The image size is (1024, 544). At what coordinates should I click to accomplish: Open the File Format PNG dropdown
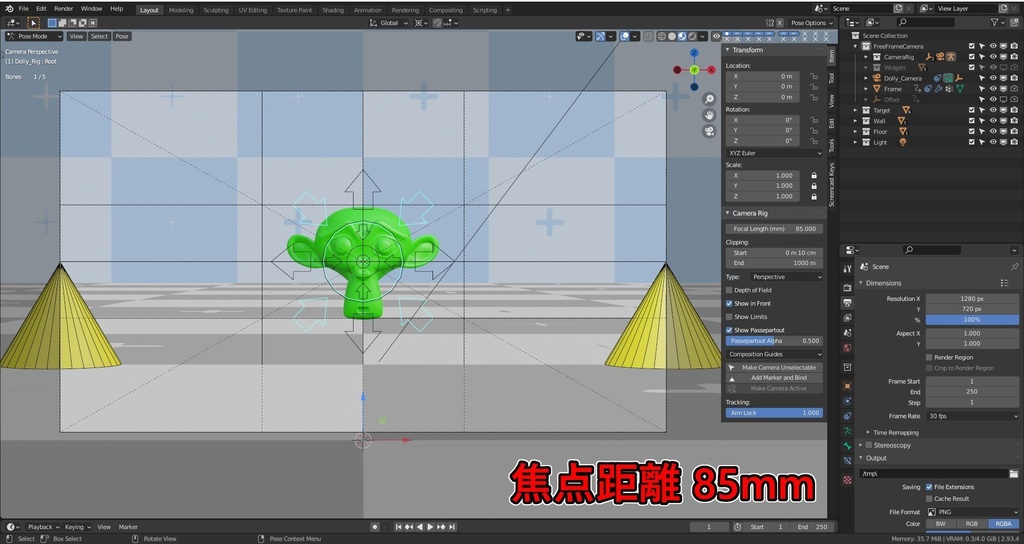point(972,512)
